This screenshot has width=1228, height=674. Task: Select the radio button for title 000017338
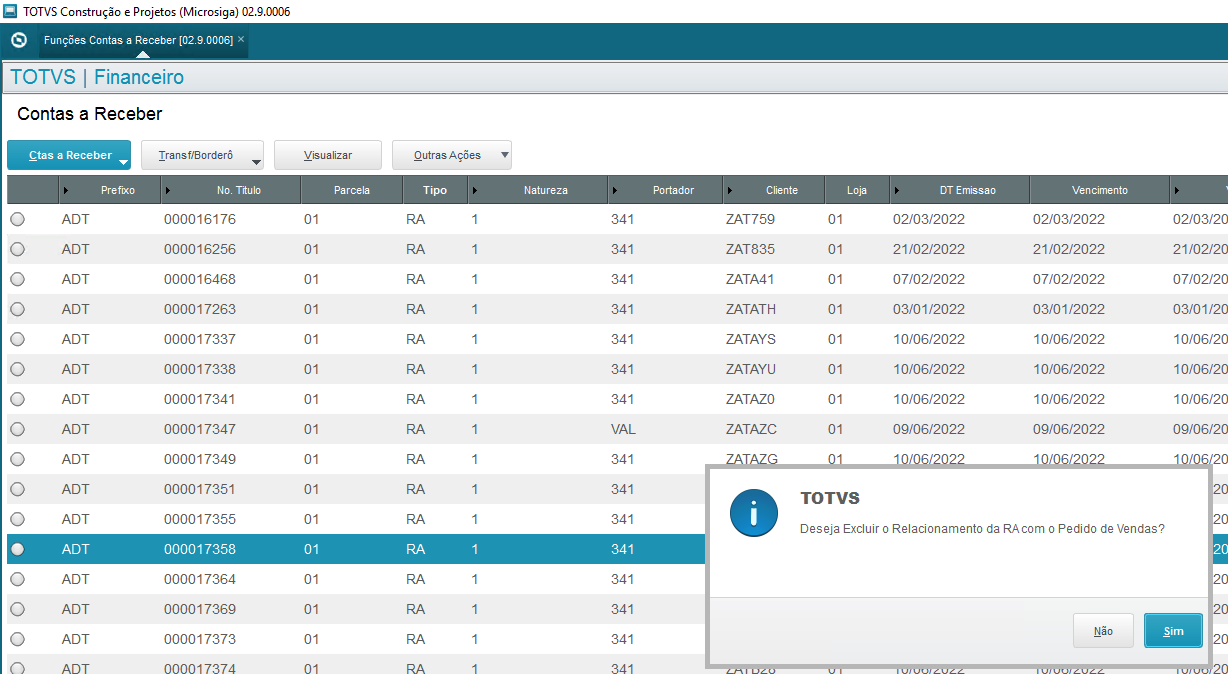click(x=18, y=369)
